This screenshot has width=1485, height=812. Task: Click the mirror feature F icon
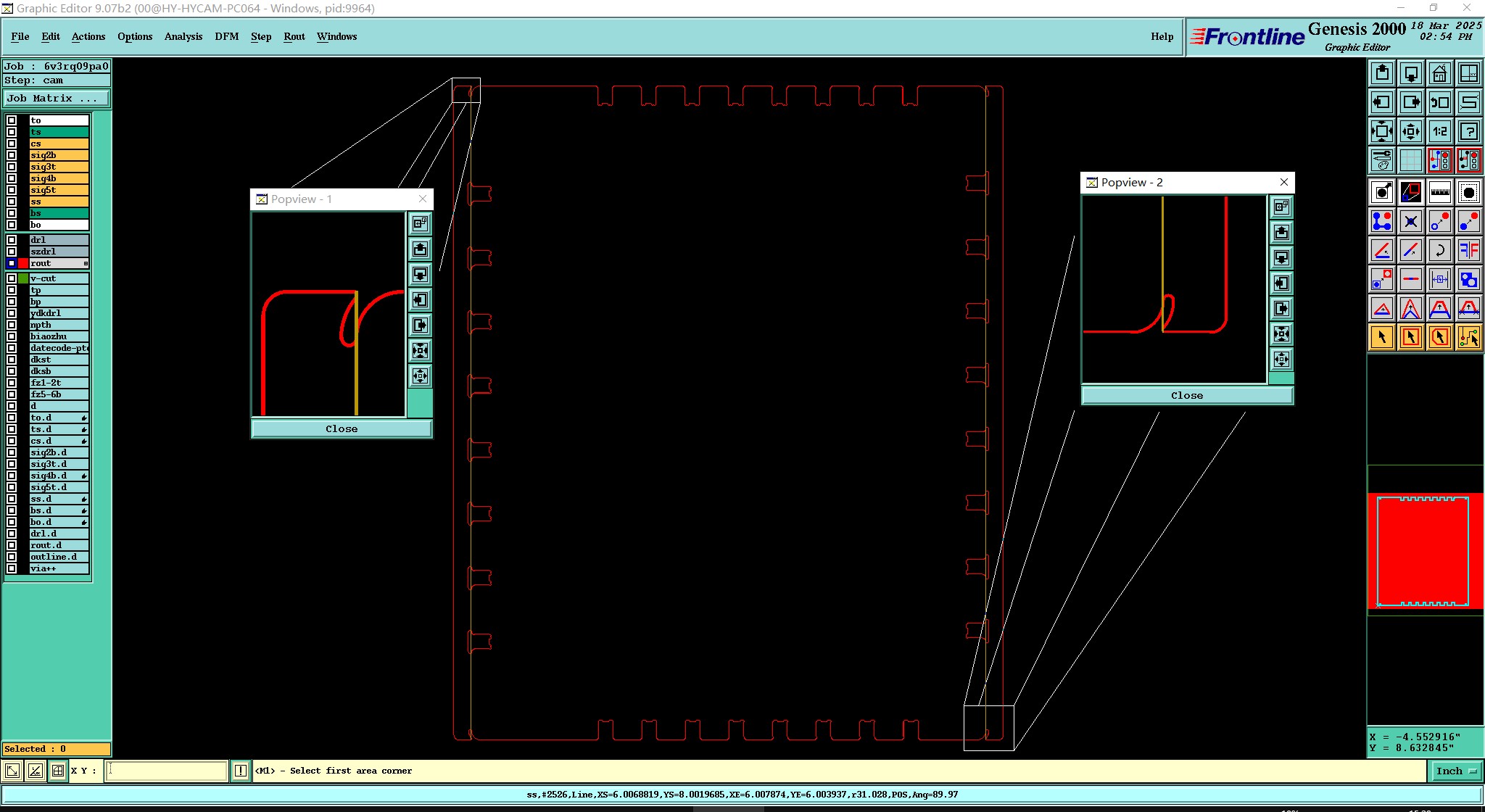coord(1468,250)
